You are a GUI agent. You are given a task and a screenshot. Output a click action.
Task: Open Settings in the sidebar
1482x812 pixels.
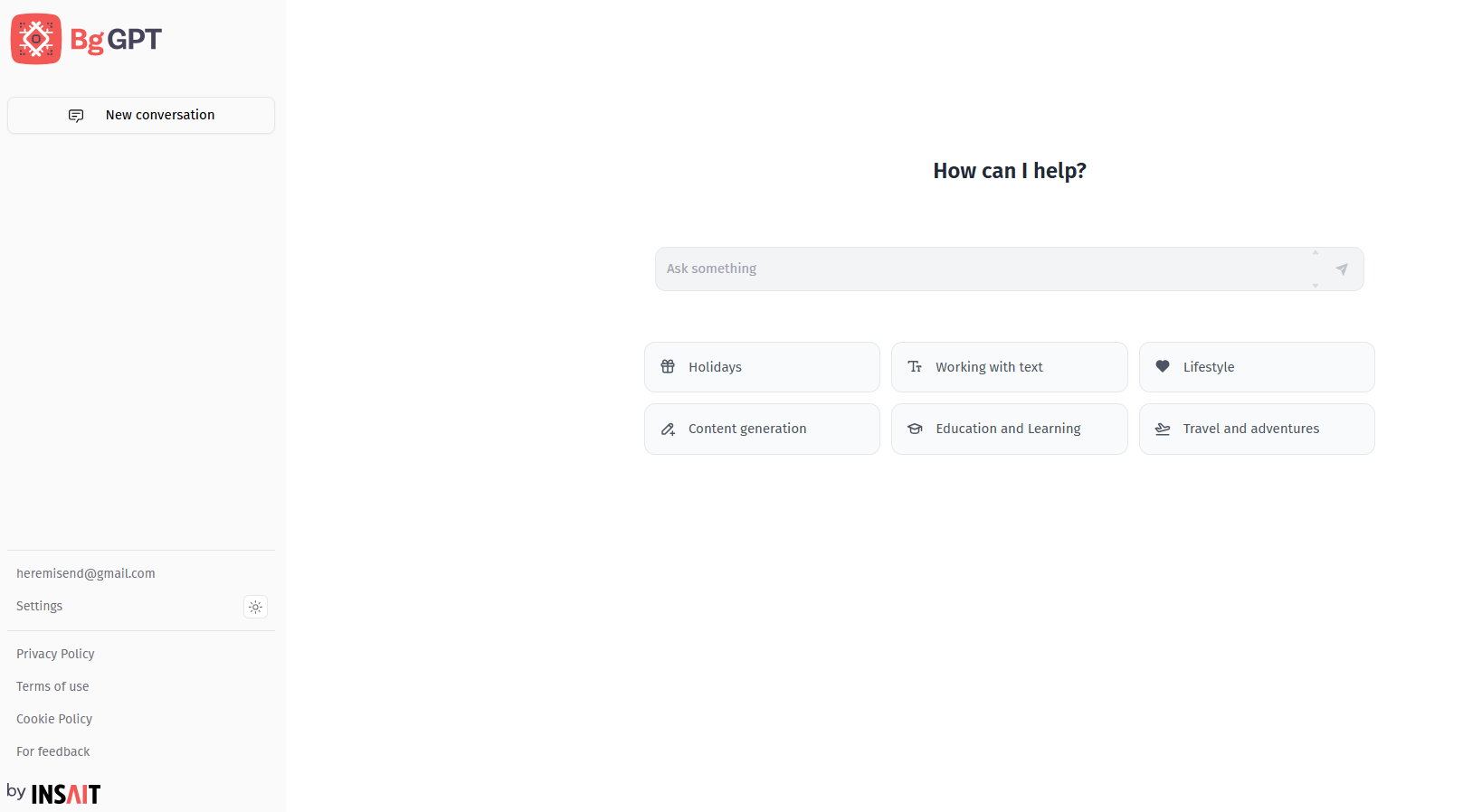(40, 606)
